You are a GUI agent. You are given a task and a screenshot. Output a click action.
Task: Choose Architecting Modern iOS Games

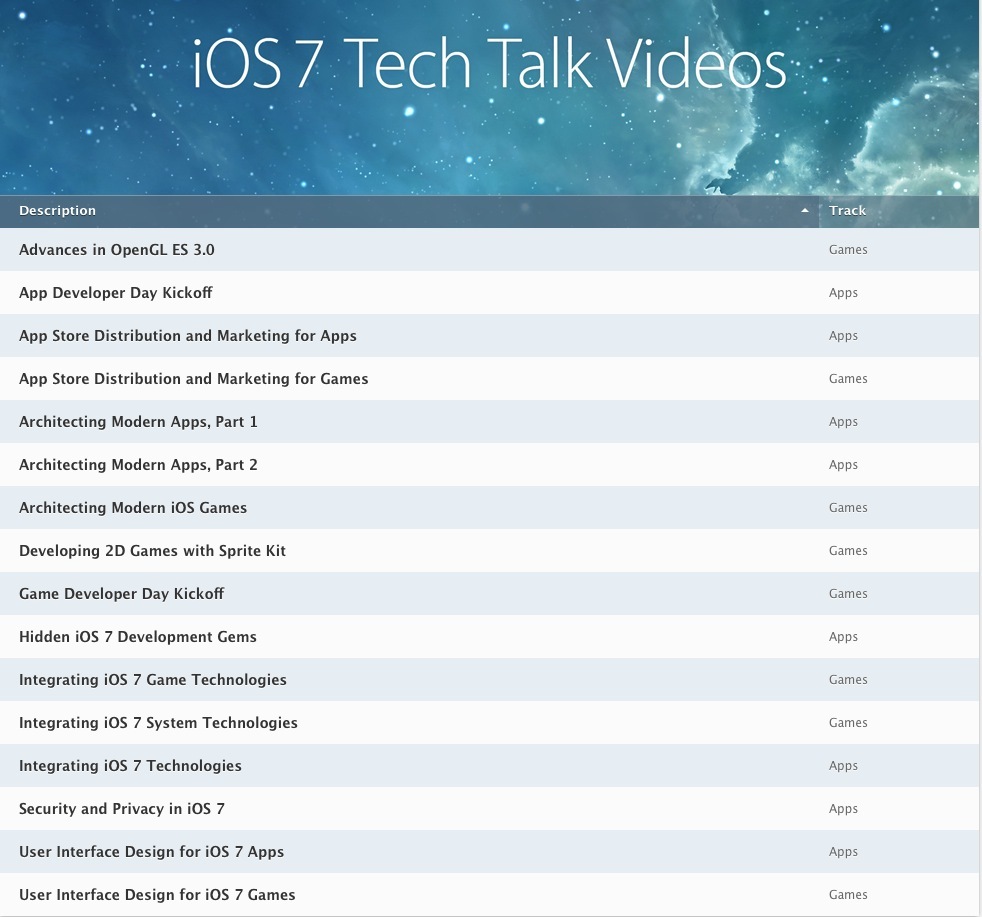133,508
